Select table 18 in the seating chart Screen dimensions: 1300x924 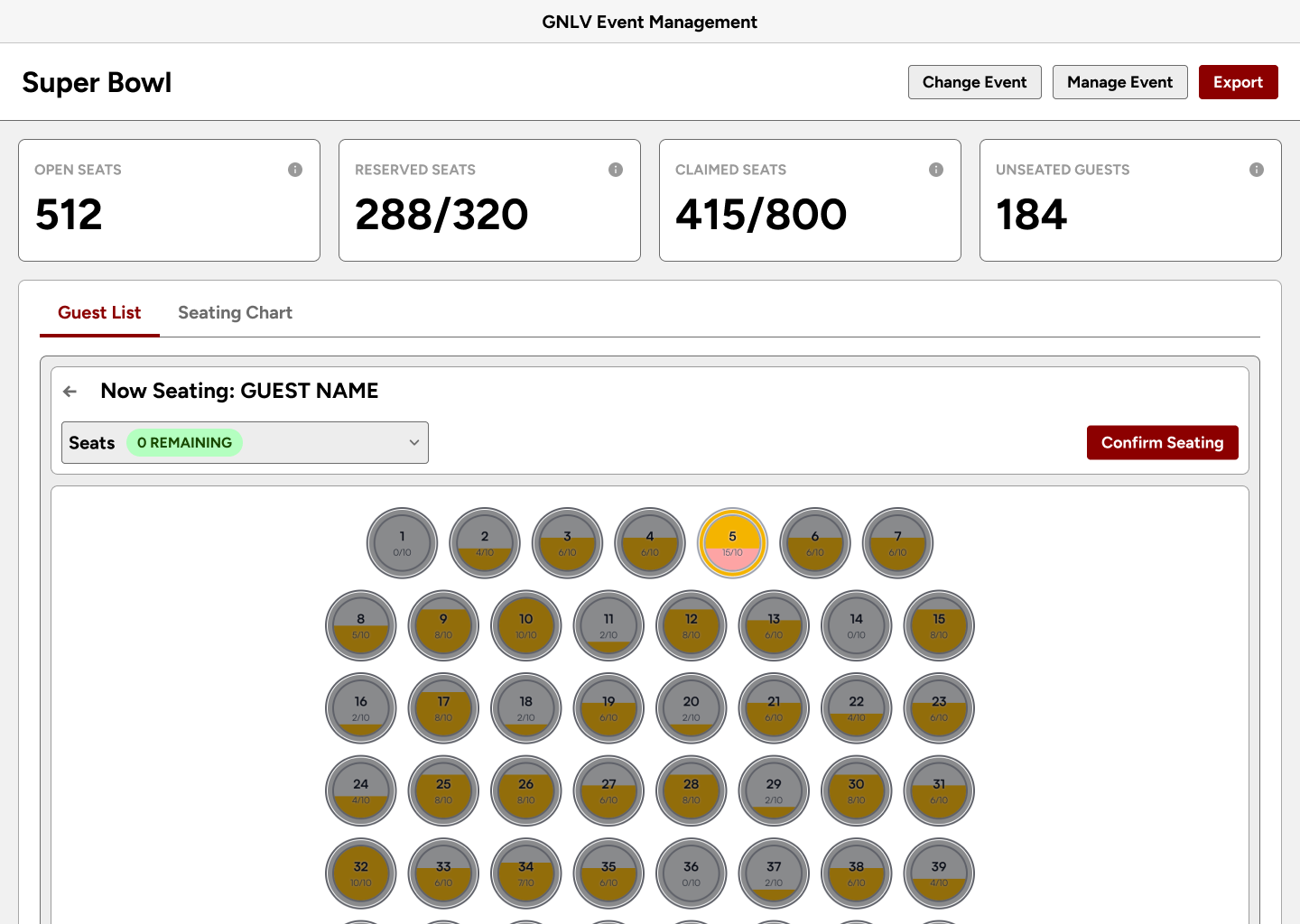pos(526,708)
